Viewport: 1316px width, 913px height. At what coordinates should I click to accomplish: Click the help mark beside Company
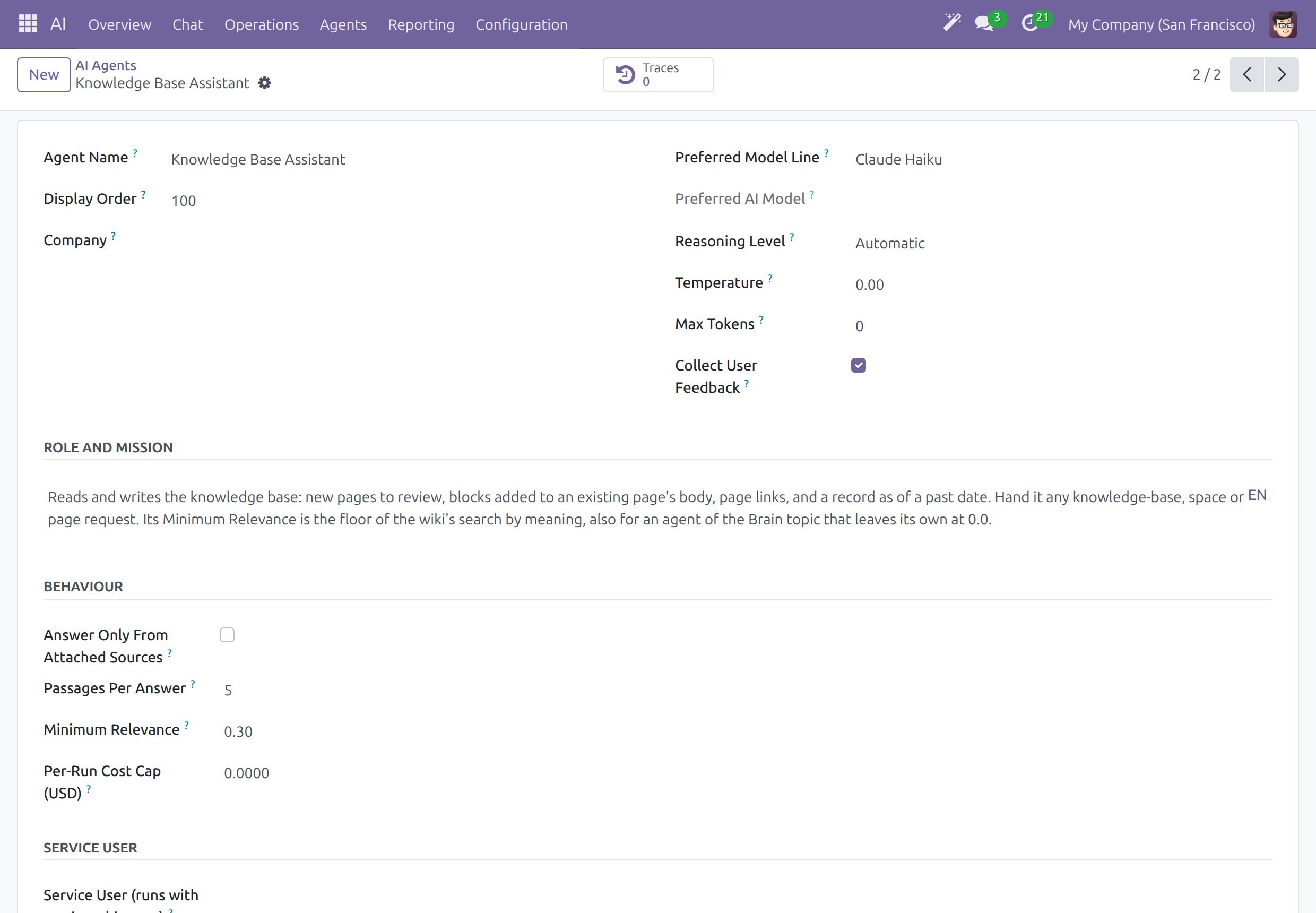point(113,236)
